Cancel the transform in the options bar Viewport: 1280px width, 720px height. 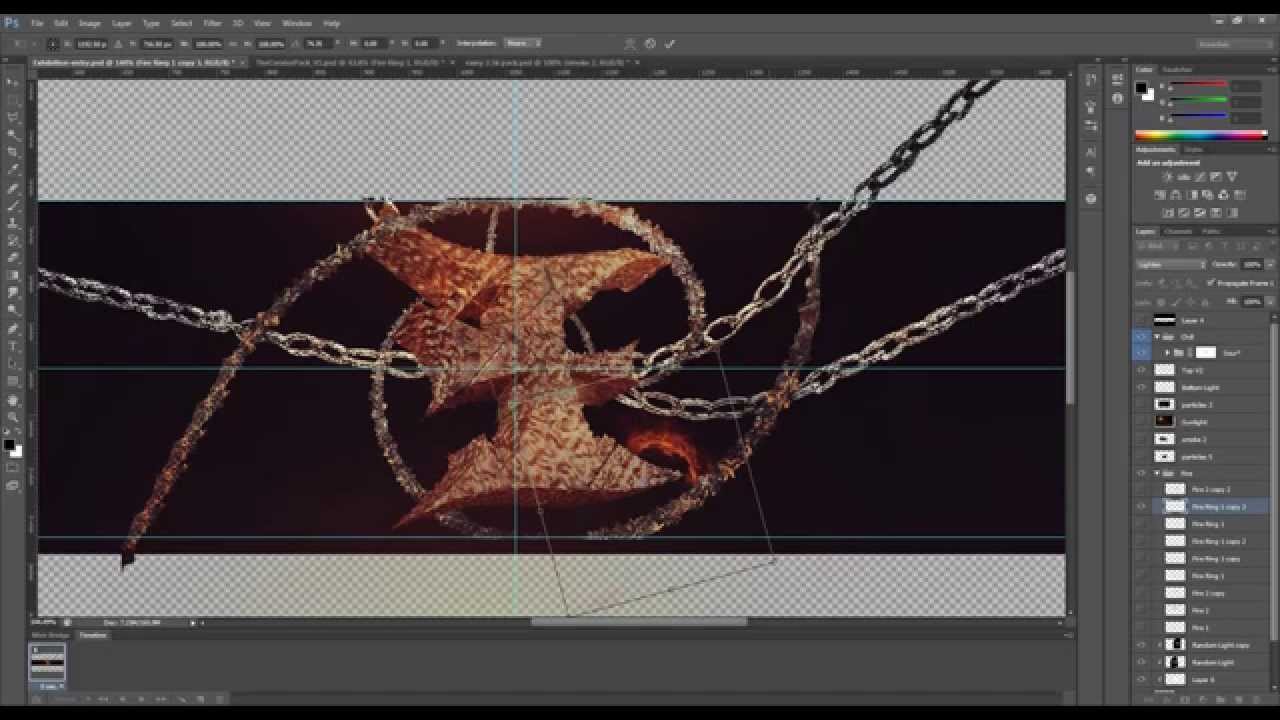[x=650, y=44]
